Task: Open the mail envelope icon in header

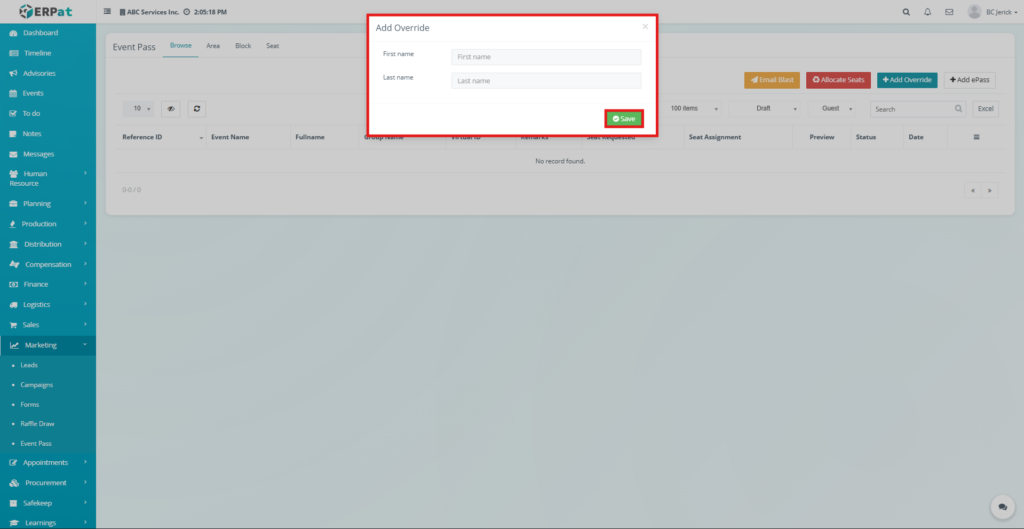Action: click(x=948, y=12)
